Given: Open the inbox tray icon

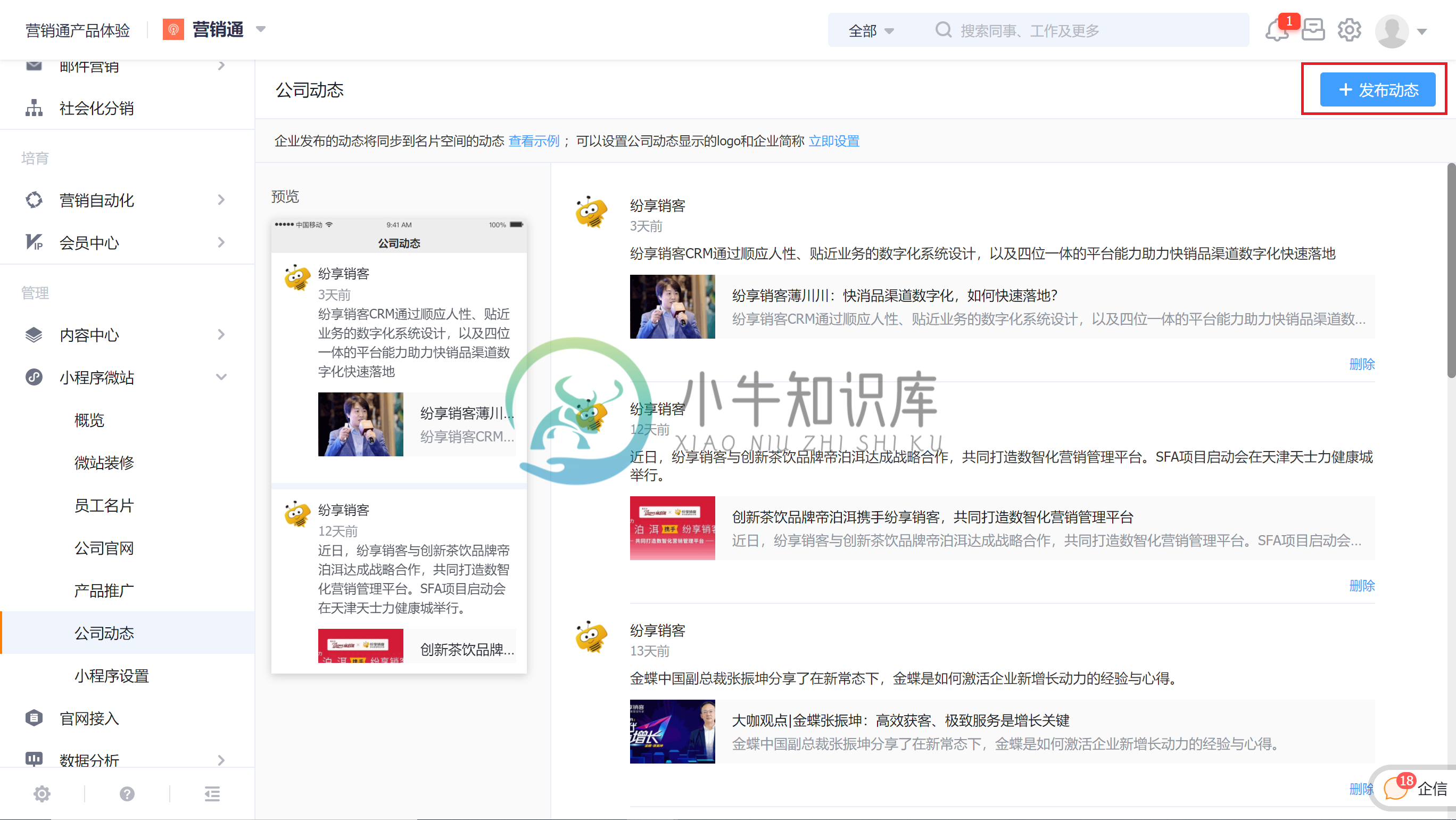Looking at the screenshot, I should tap(1312, 30).
